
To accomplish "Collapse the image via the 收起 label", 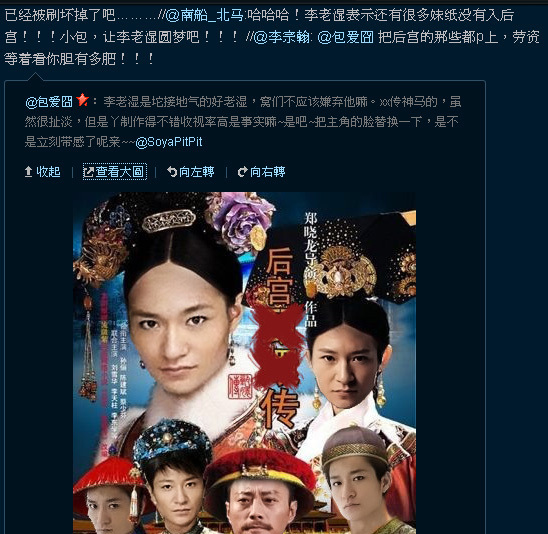I will [x=48, y=172].
